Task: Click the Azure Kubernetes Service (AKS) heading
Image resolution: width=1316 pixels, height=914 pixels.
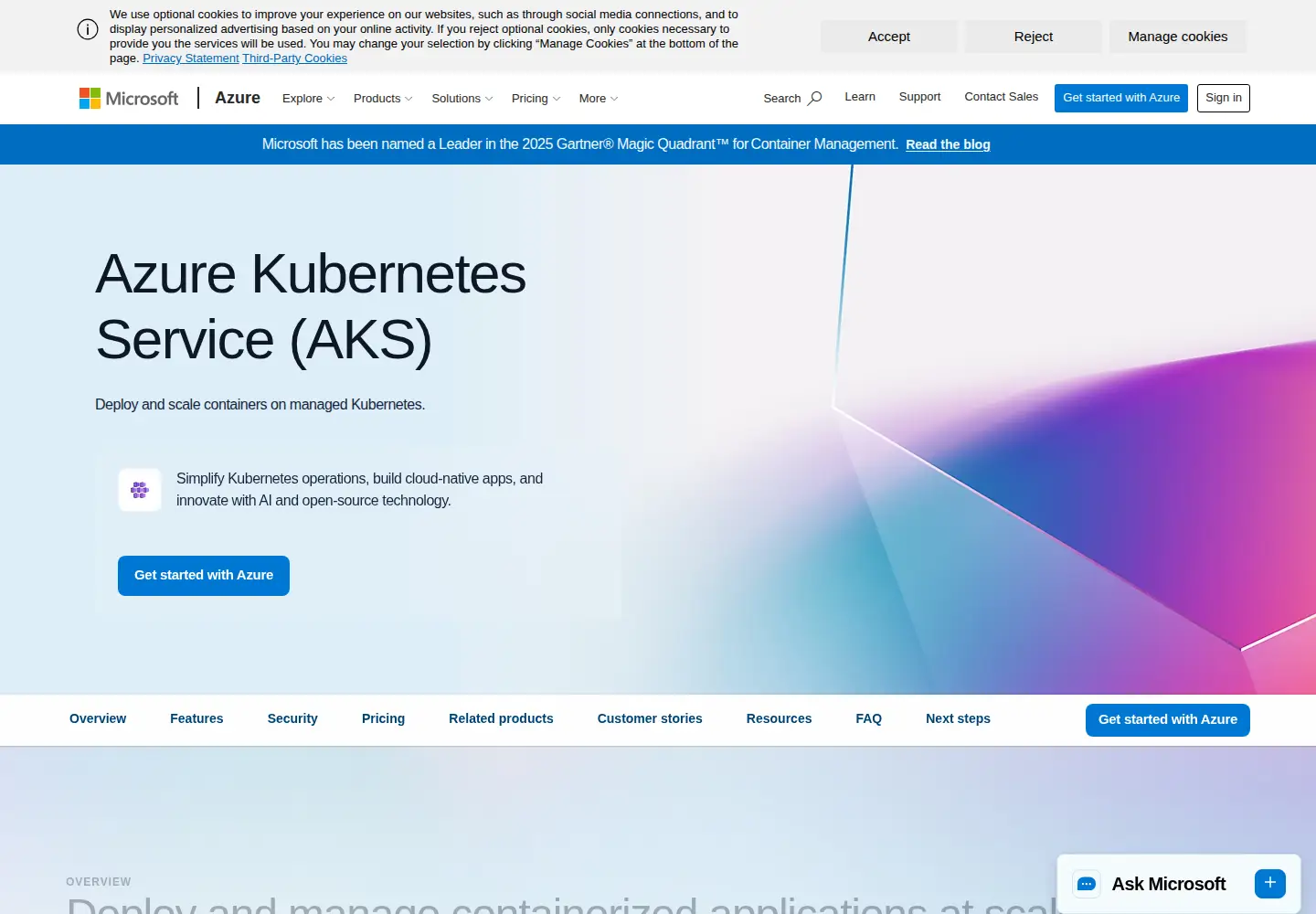Action: pyautogui.click(x=311, y=307)
